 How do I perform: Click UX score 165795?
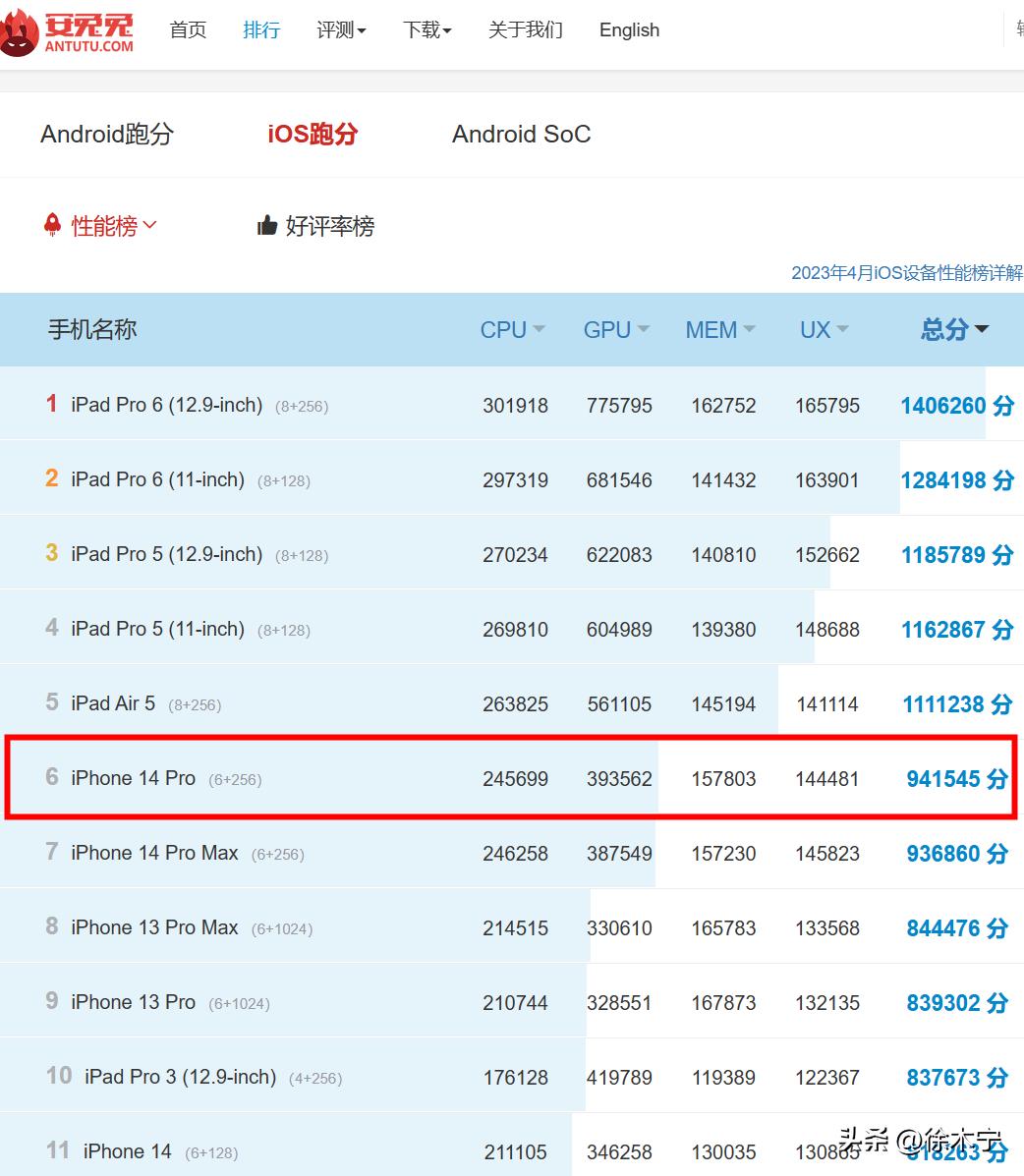(x=827, y=406)
